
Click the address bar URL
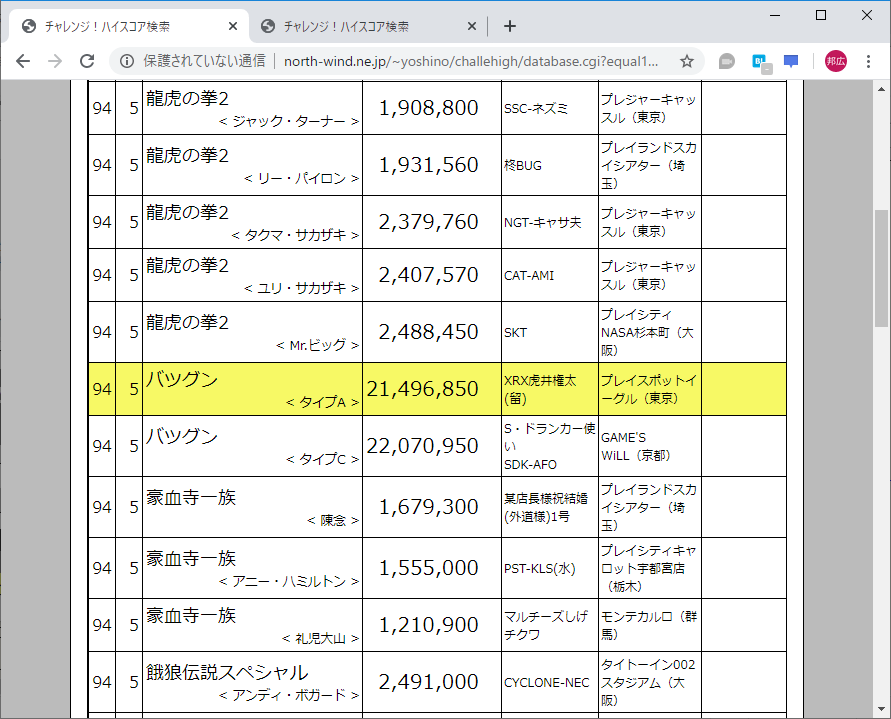click(x=471, y=61)
